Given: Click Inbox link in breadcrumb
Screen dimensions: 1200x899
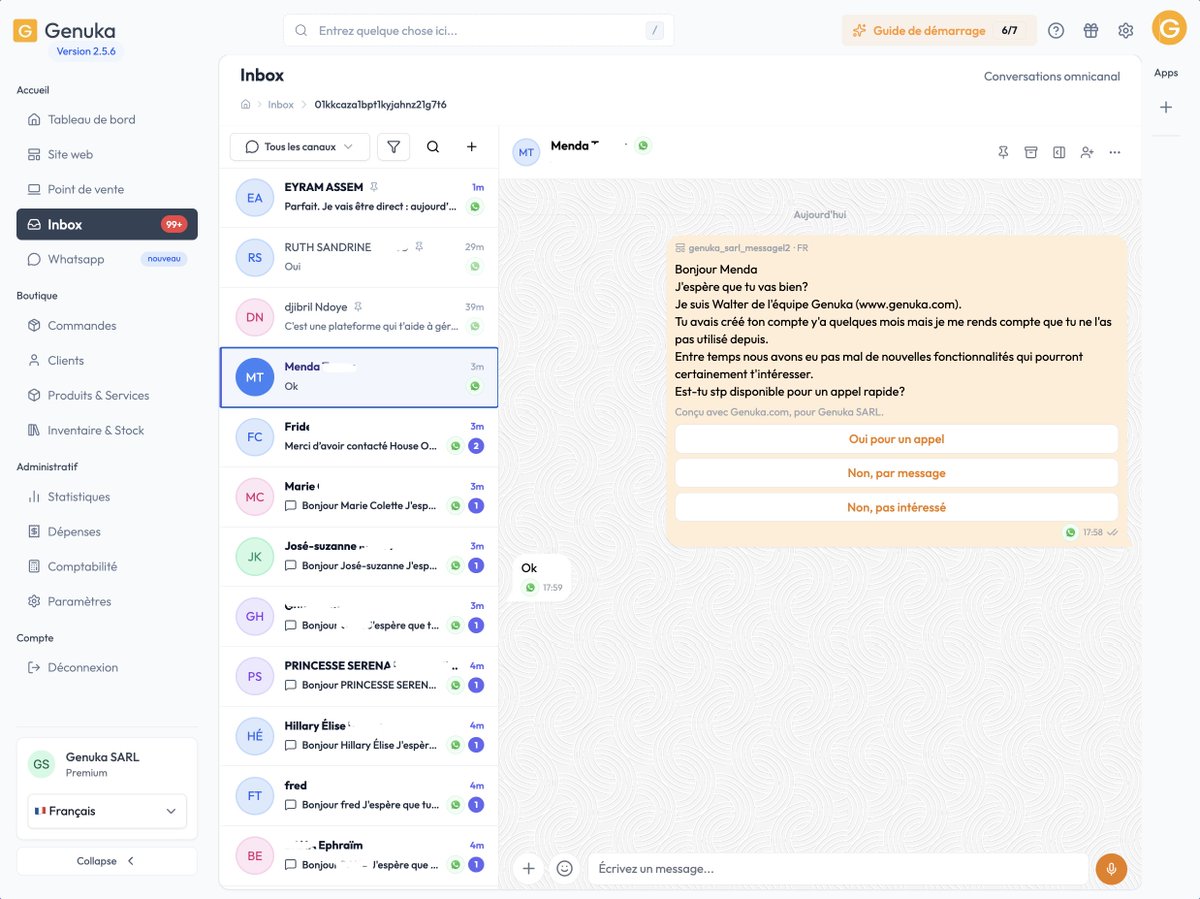Looking at the screenshot, I should [281, 104].
